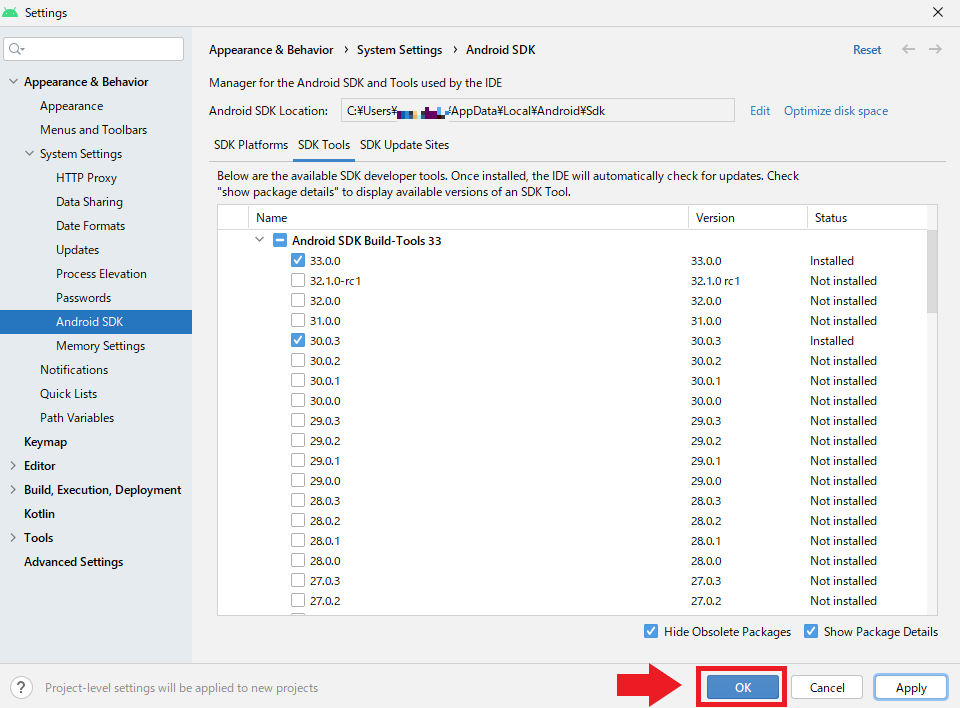960x708 pixels.
Task: Open Keymap settings page
Action: [46, 442]
